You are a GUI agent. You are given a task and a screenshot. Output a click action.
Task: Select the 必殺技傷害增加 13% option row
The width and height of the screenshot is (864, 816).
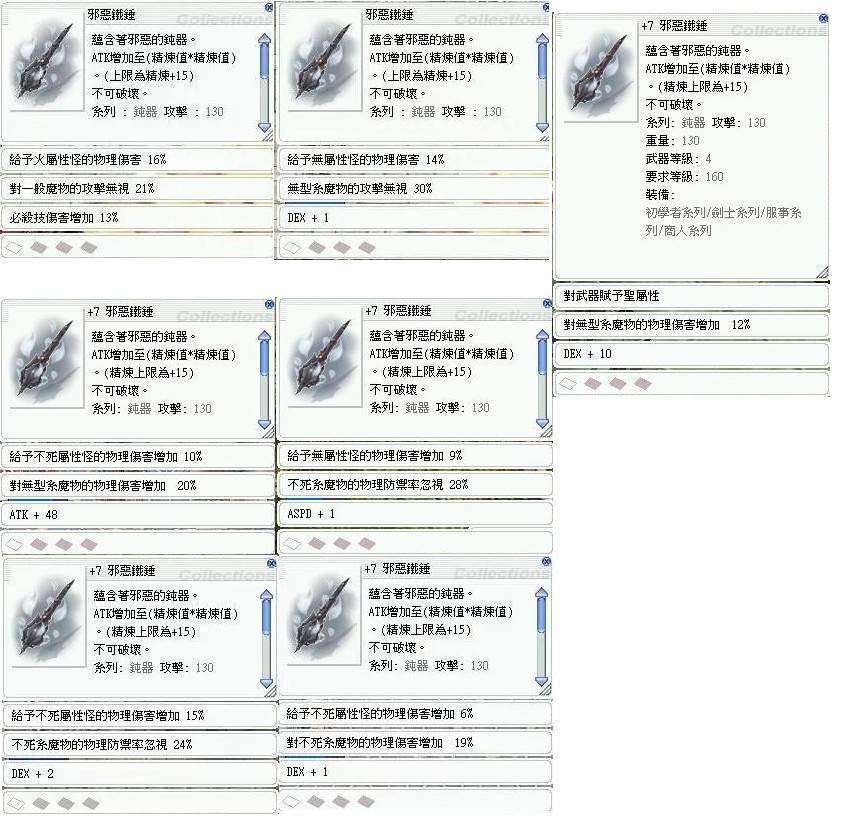click(138, 218)
